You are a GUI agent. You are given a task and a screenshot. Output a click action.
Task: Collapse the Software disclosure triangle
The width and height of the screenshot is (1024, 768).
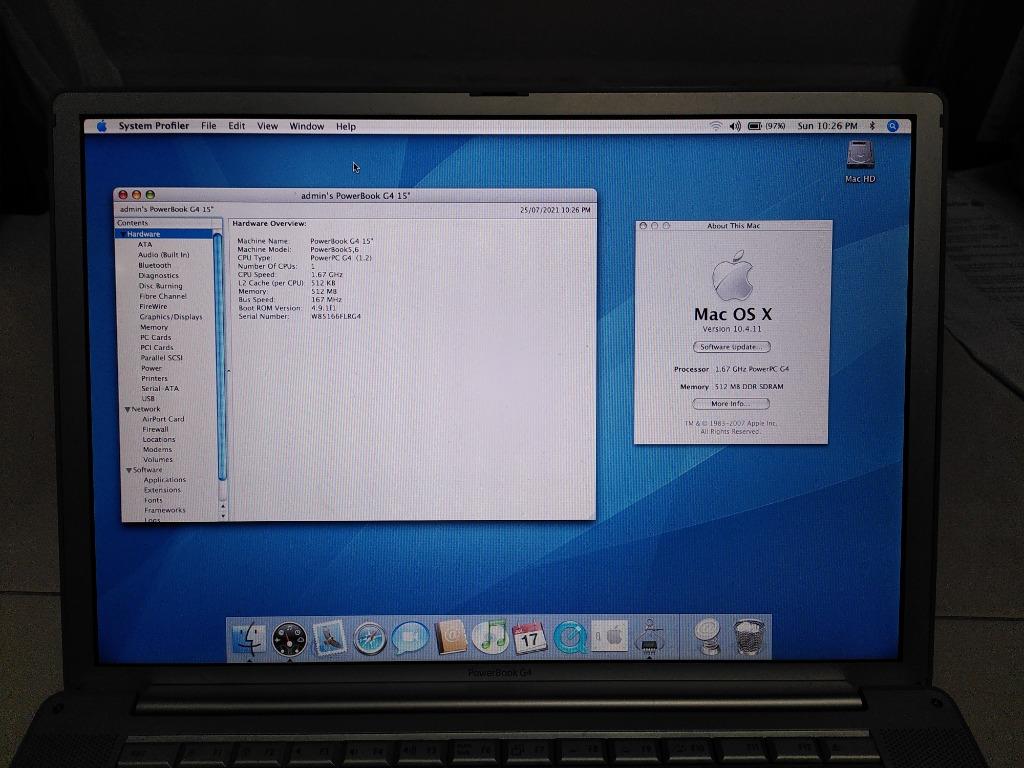coord(129,470)
